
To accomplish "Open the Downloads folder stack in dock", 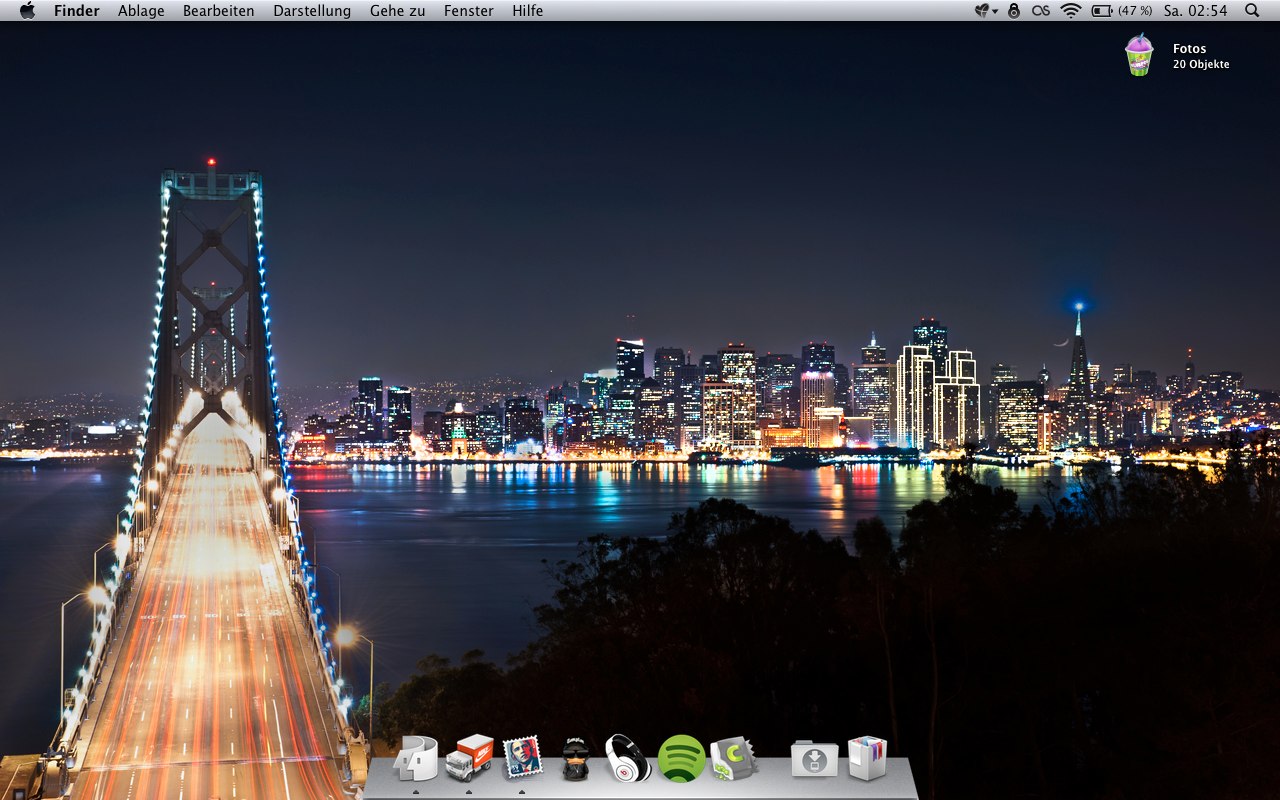I will 814,759.
